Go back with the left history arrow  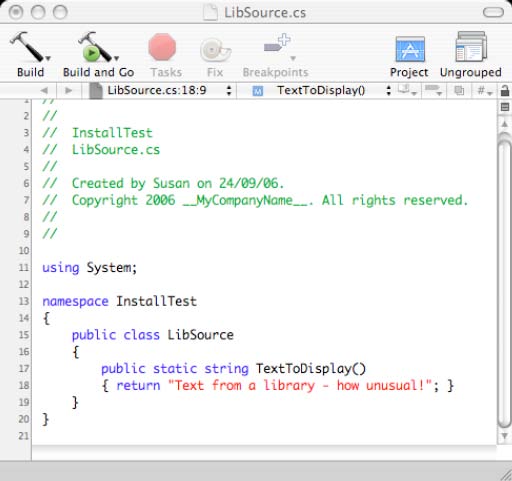pyautogui.click(x=44, y=90)
